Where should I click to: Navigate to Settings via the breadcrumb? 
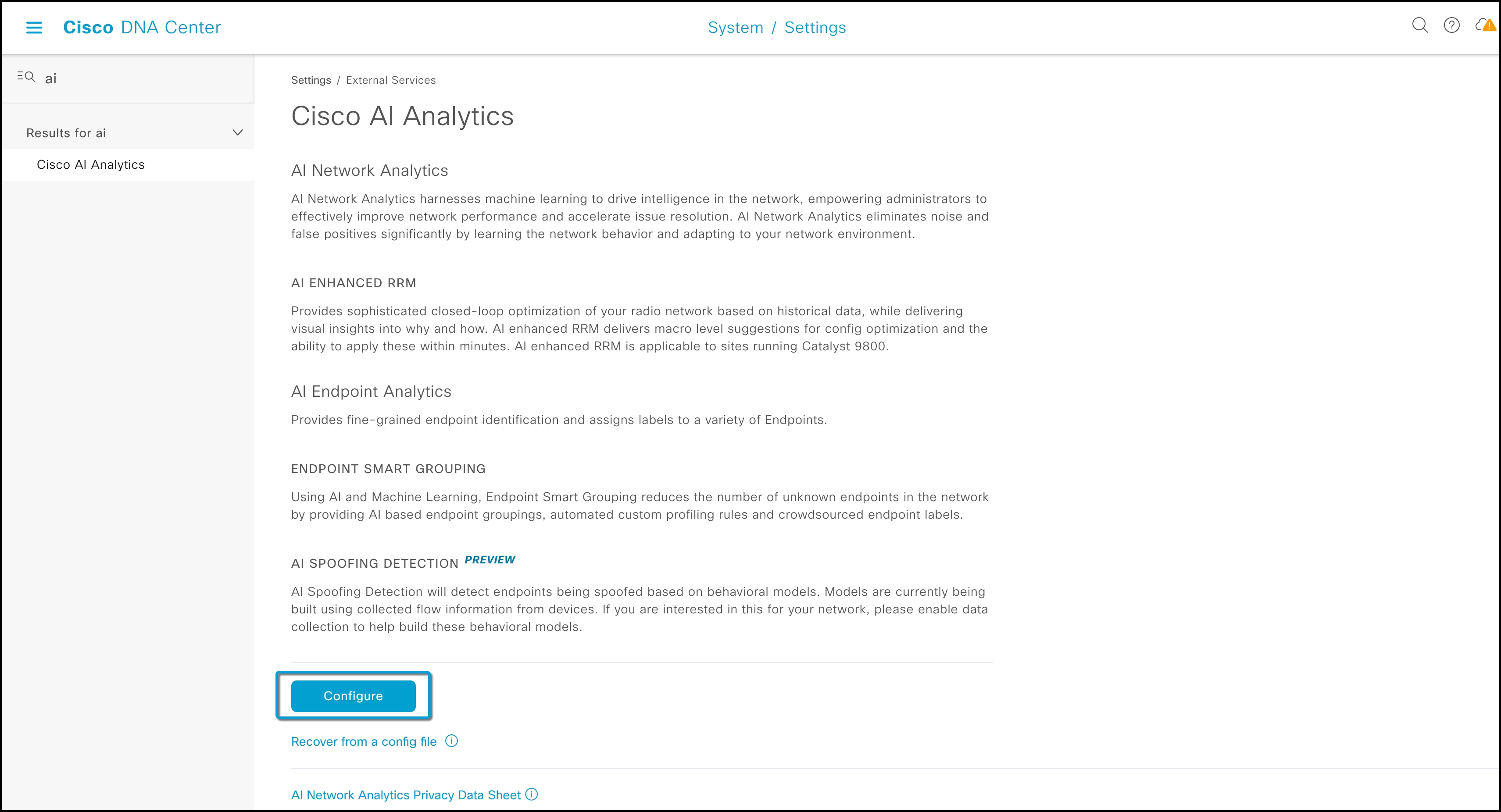tap(311, 80)
